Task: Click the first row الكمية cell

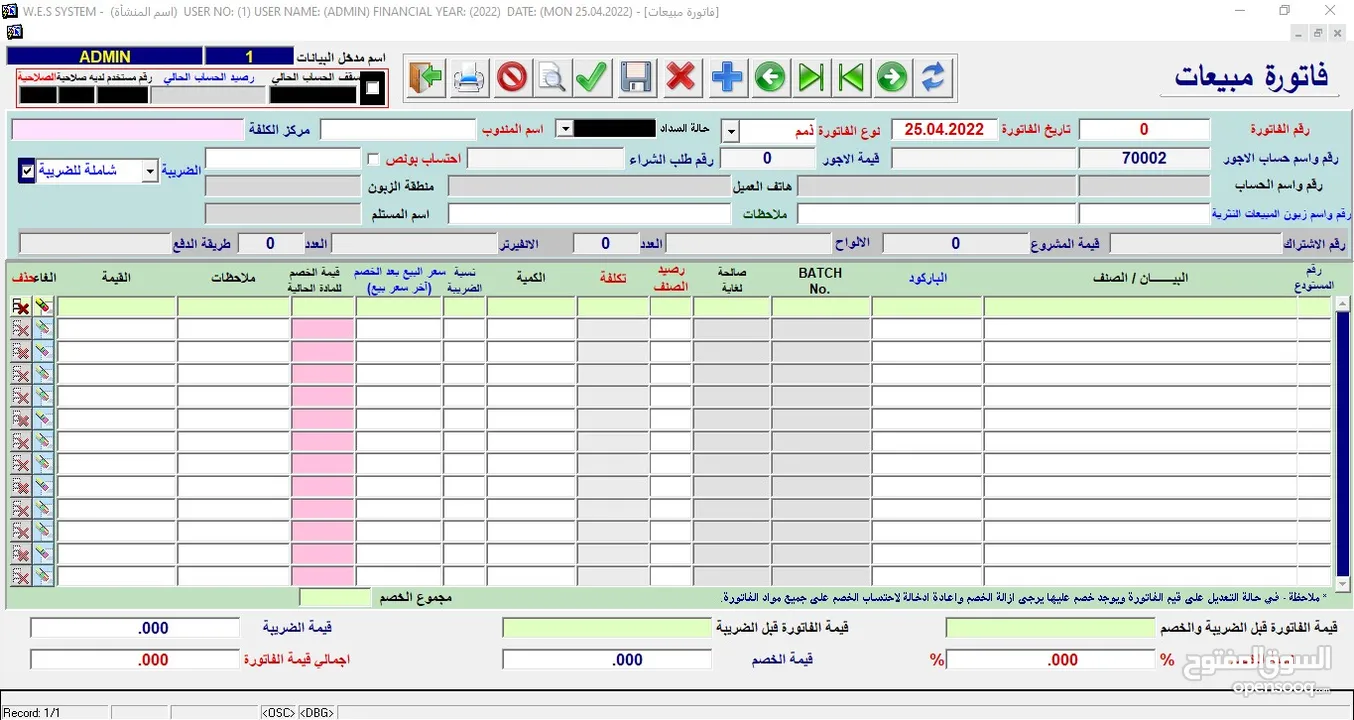Action: coord(531,307)
